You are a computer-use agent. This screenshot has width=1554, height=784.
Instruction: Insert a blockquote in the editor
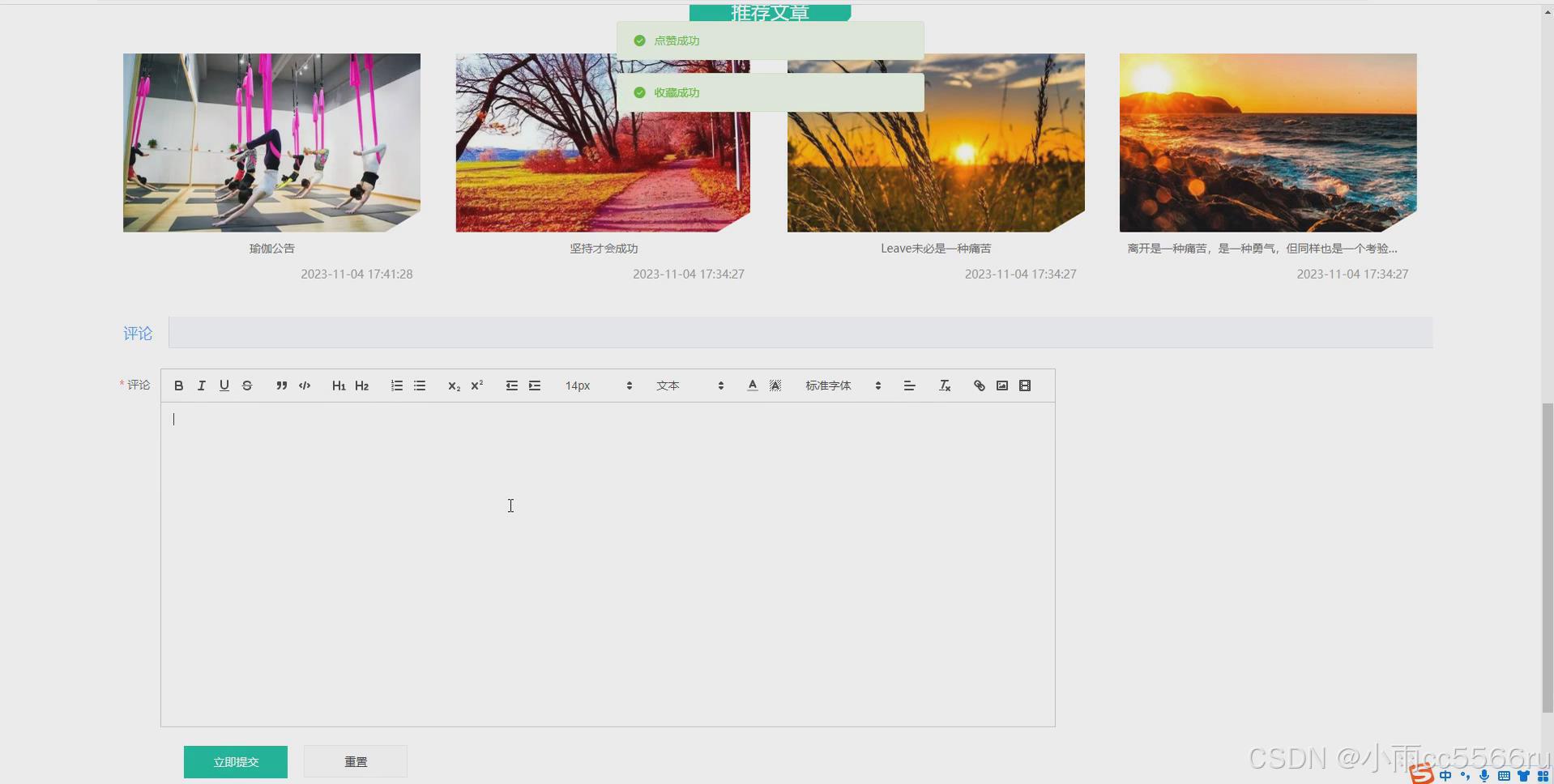[281, 386]
